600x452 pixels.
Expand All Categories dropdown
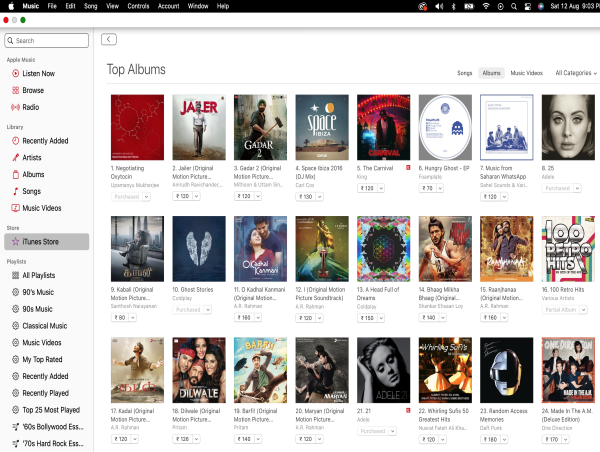576,73
